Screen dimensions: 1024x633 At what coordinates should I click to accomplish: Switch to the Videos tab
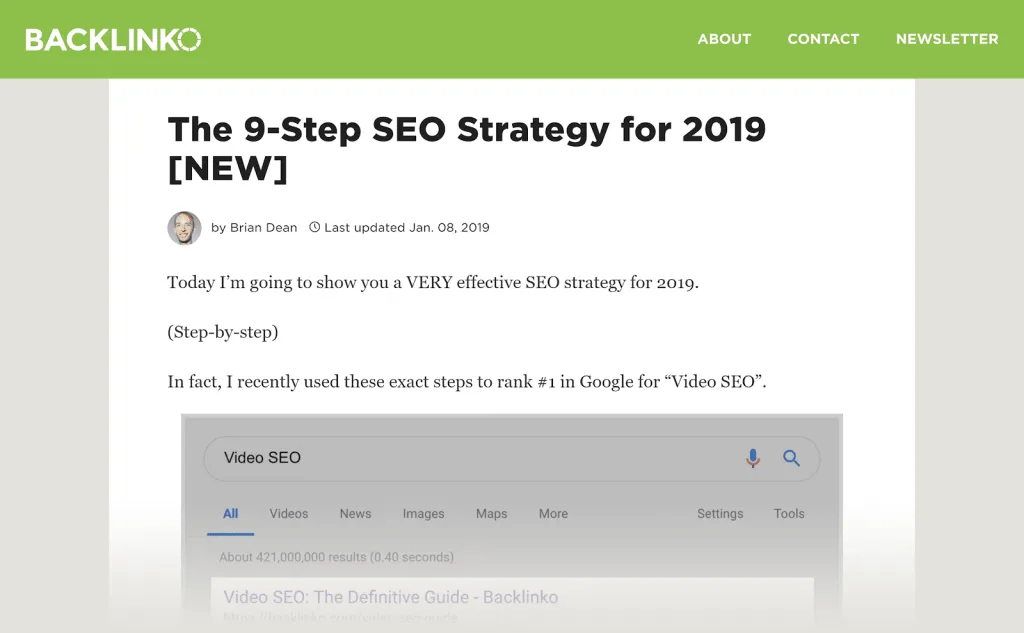click(x=288, y=514)
